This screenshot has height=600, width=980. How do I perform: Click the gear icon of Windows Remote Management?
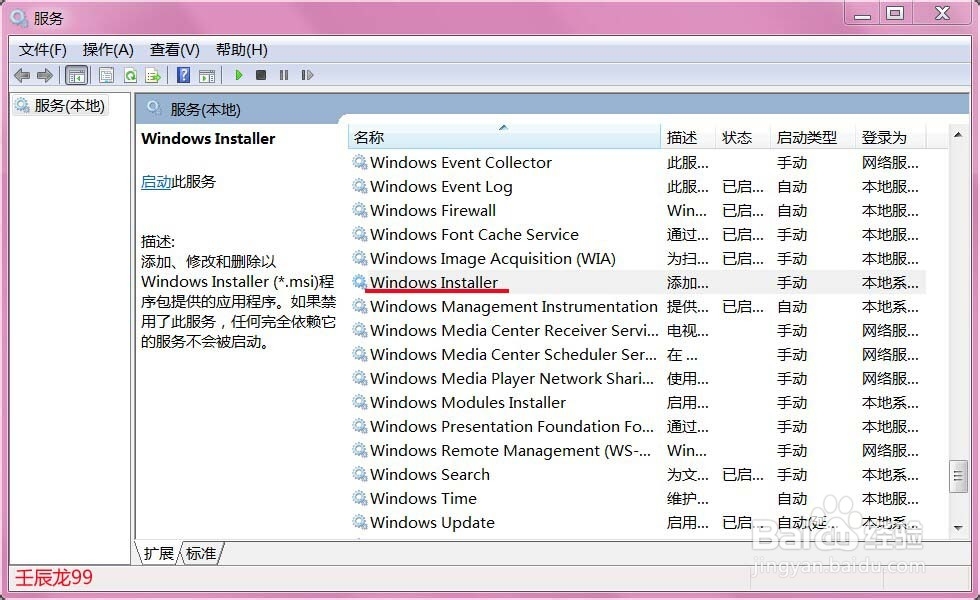coord(359,450)
